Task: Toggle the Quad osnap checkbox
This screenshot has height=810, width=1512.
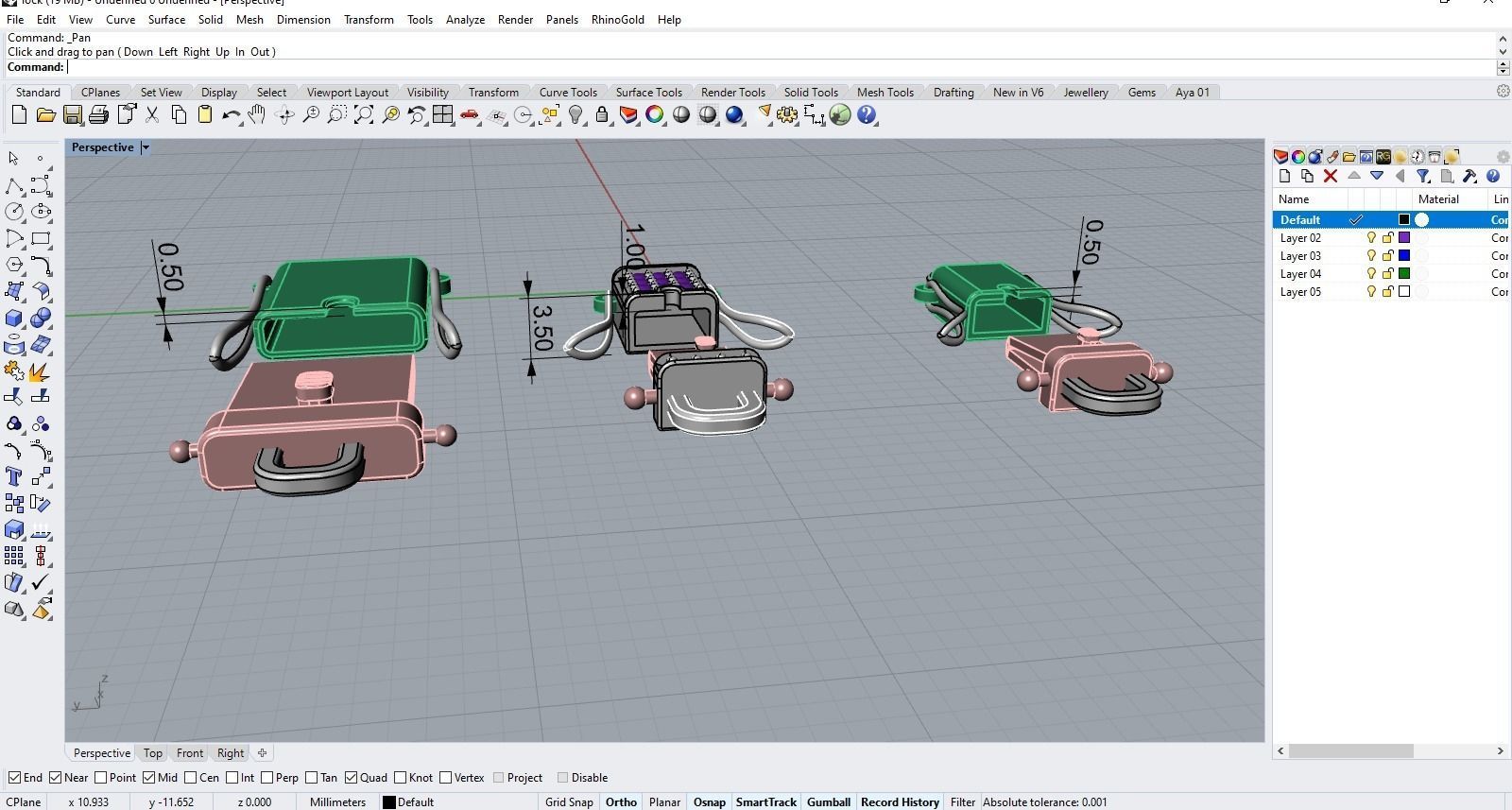Action: coord(351,778)
